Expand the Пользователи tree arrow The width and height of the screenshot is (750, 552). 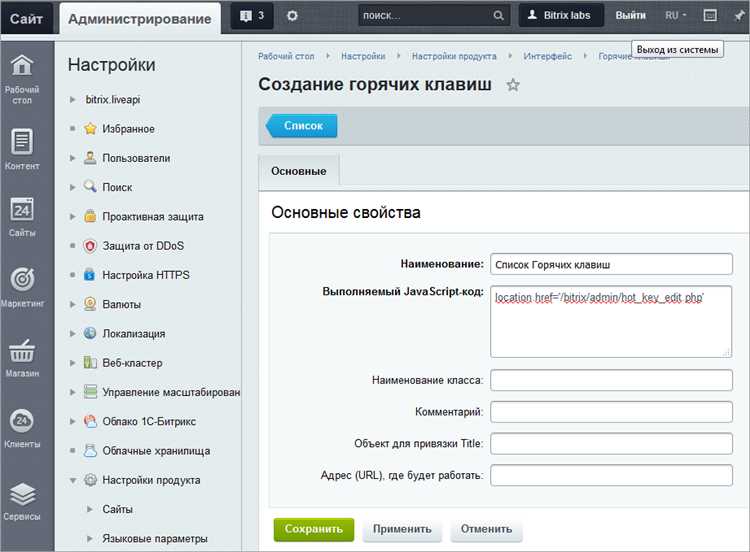(x=73, y=158)
